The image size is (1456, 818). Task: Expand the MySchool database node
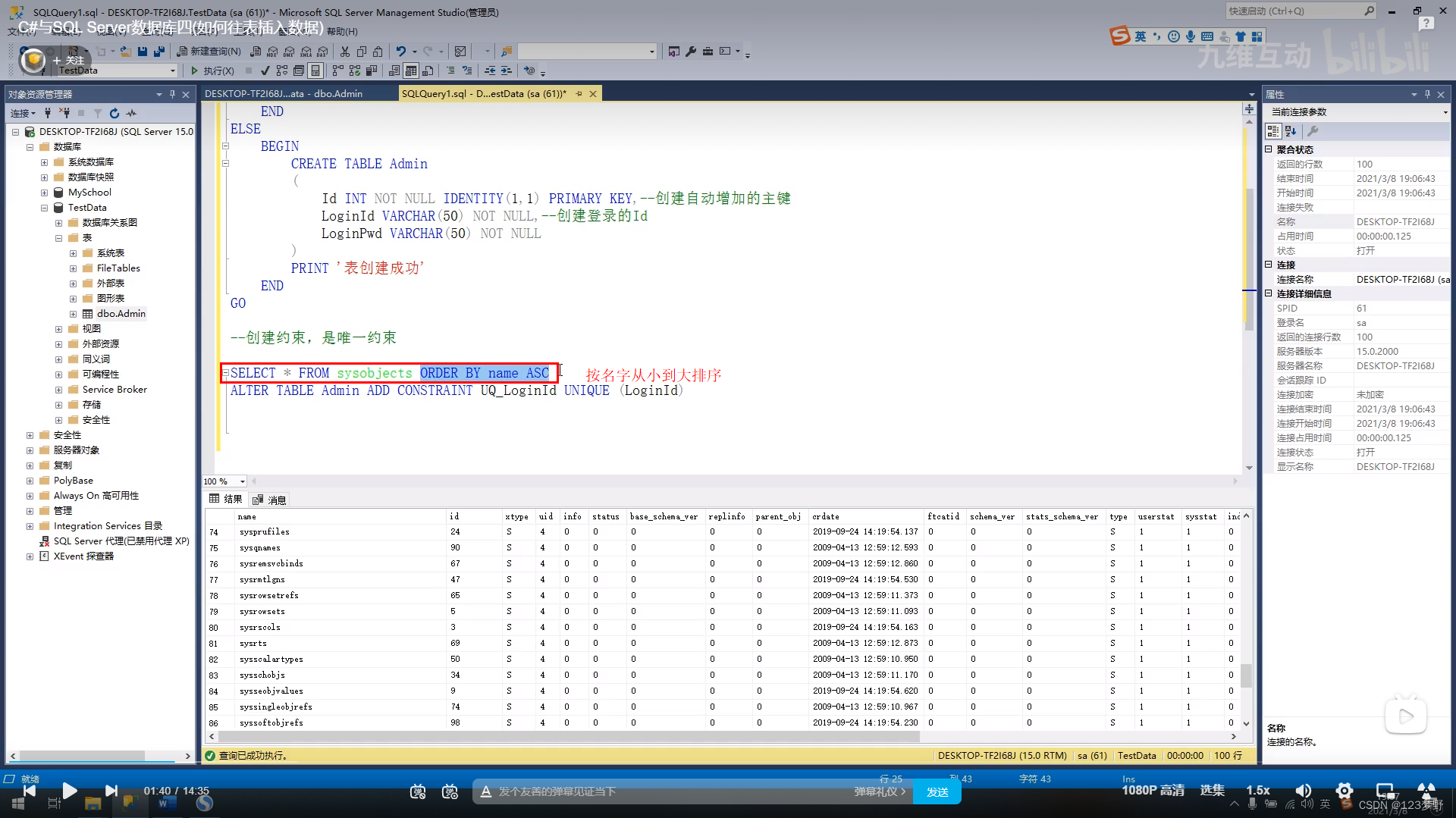click(x=44, y=193)
